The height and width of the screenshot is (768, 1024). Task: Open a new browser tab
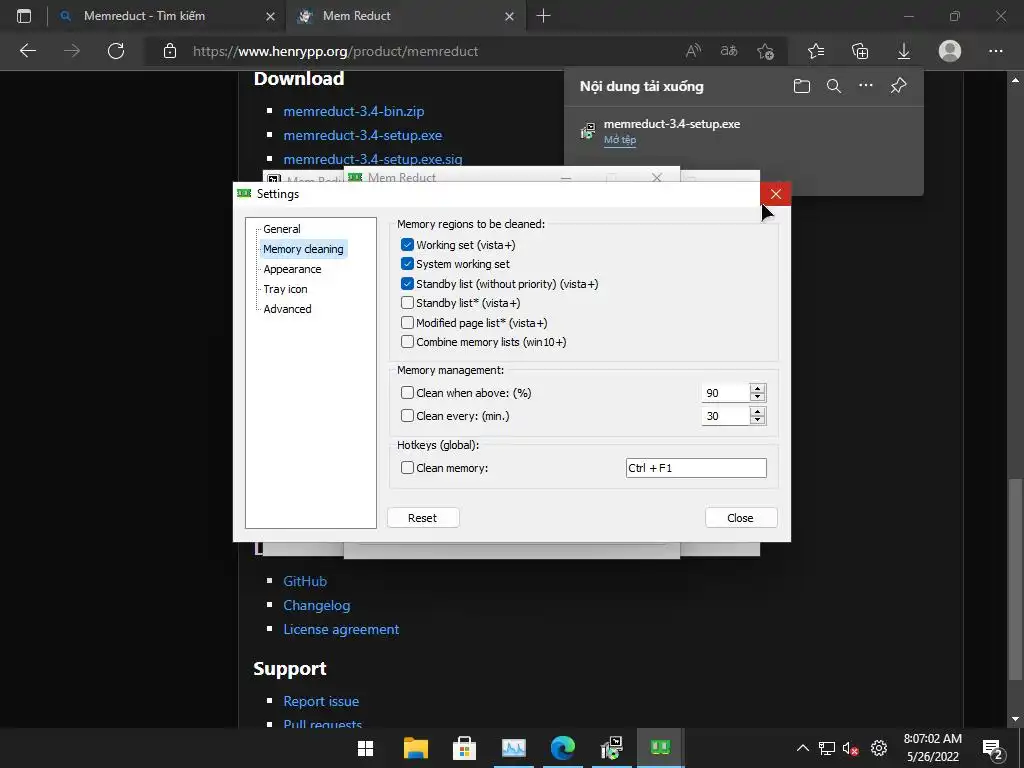pos(543,16)
